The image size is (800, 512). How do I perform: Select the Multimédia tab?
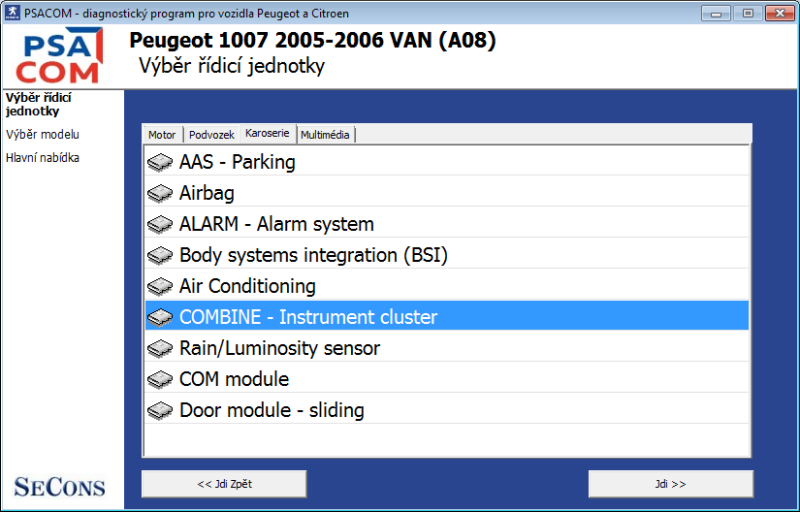[325, 135]
